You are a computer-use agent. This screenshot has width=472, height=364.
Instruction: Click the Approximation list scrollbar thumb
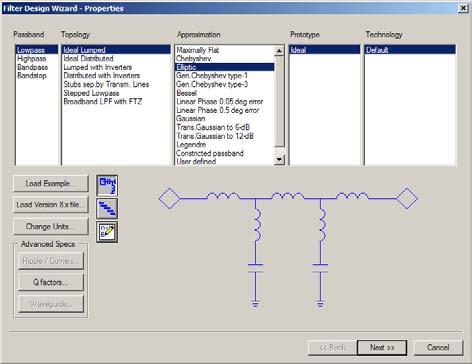279,101
